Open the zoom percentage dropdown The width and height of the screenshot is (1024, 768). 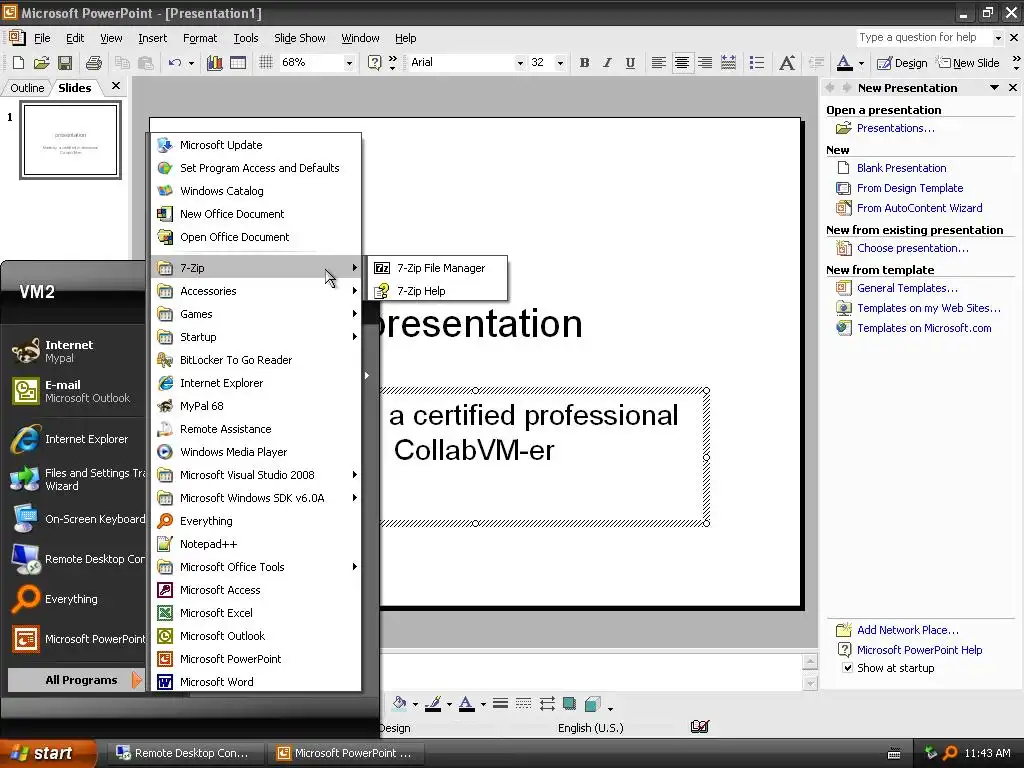(349, 63)
